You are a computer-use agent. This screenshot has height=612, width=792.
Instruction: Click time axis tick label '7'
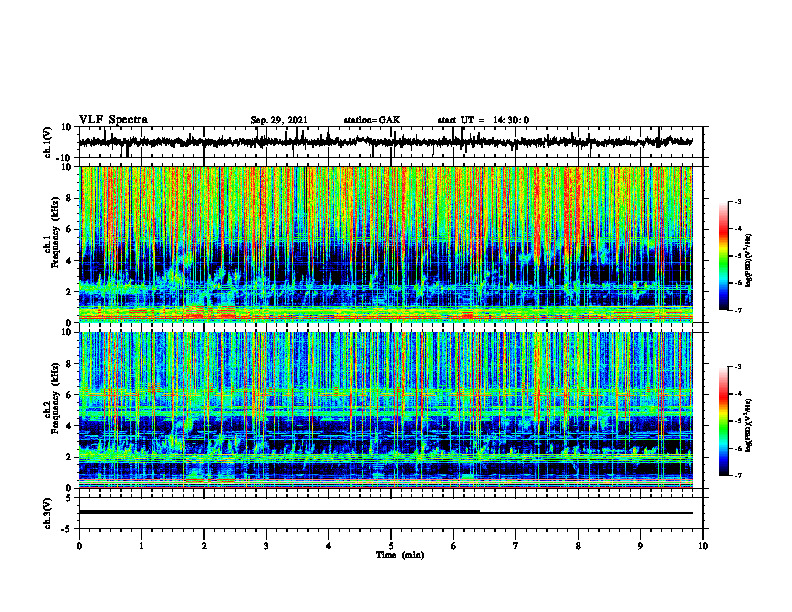point(516,546)
